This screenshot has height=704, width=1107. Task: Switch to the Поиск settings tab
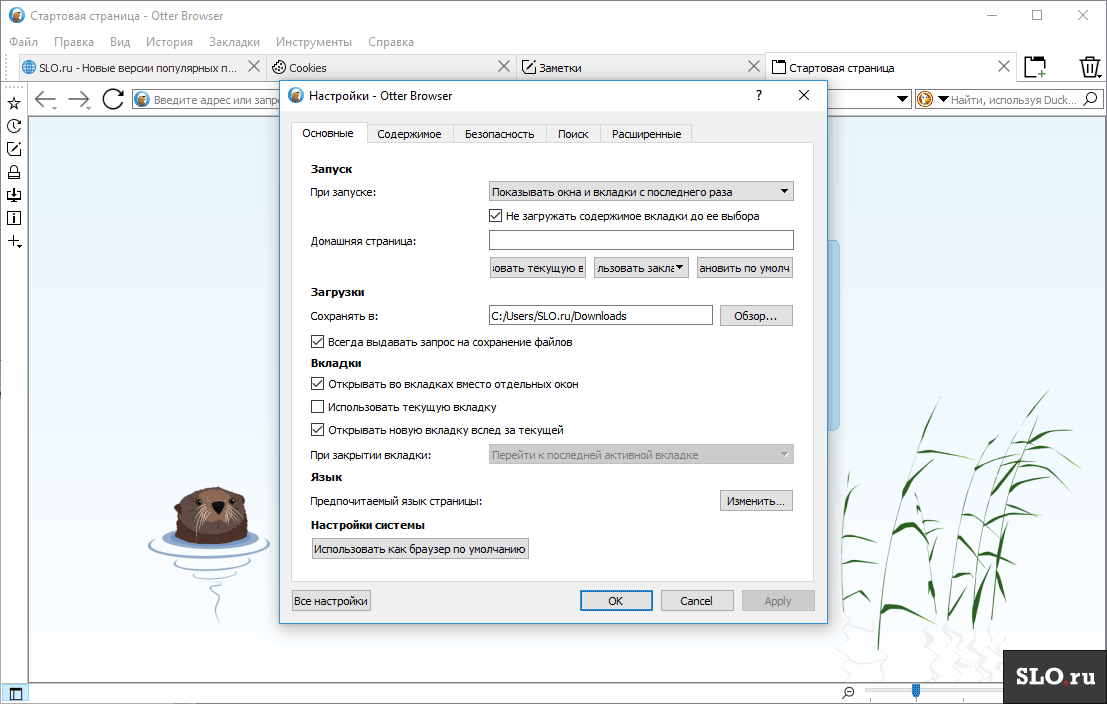[x=573, y=133]
